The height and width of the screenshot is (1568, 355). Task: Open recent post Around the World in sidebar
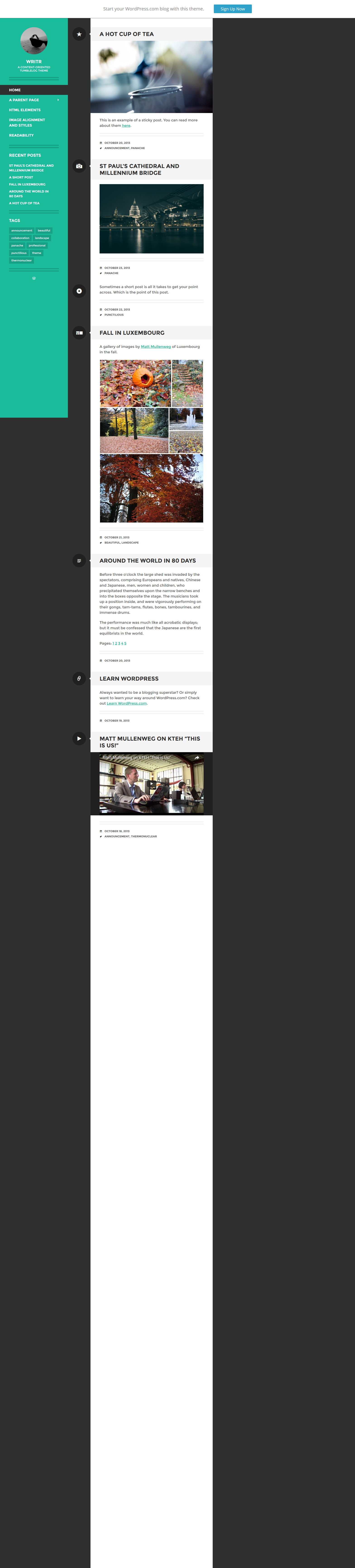[29, 194]
